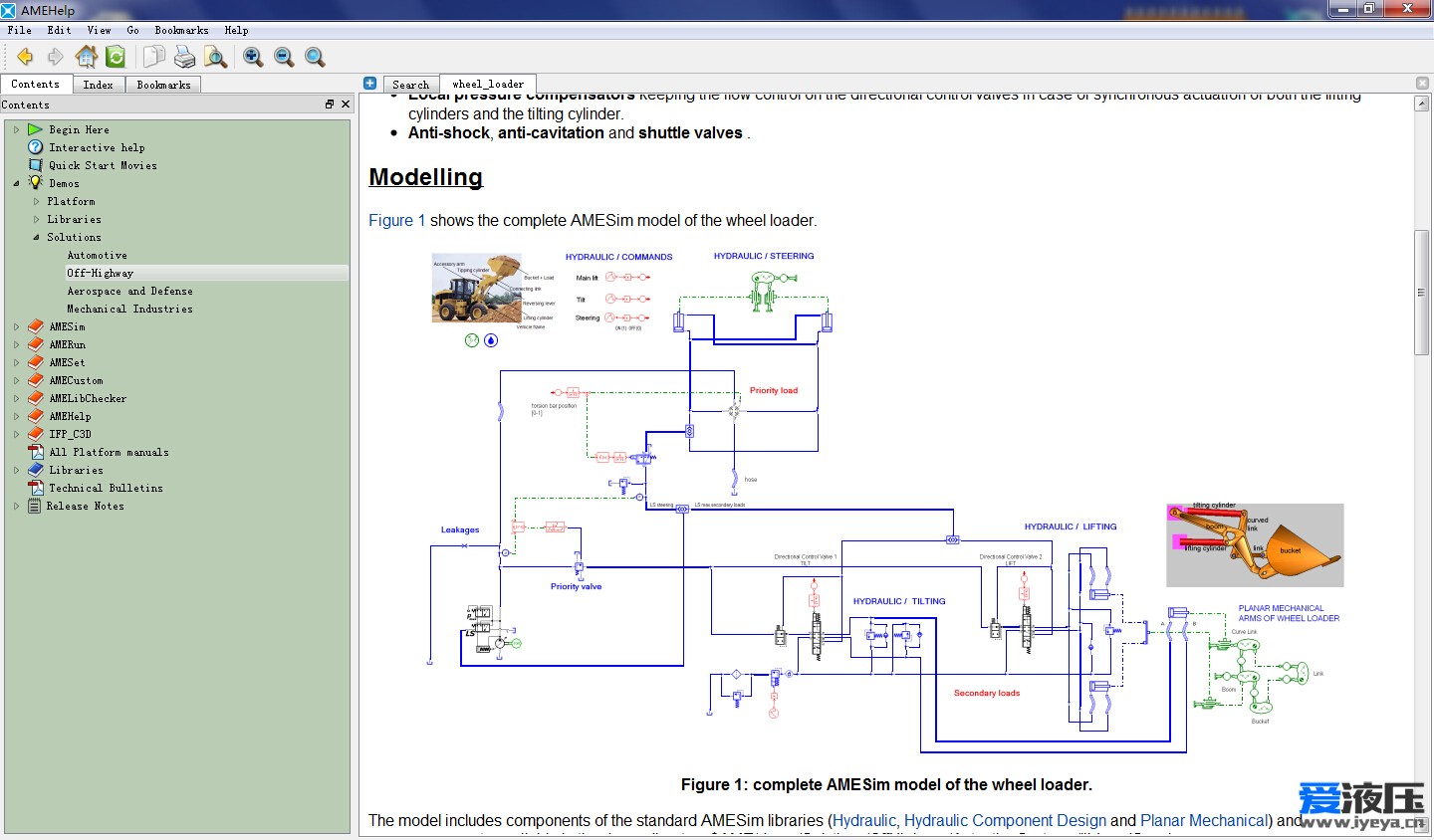
Task: Click the Technical Bulletins PDF icon
Action: 36,488
